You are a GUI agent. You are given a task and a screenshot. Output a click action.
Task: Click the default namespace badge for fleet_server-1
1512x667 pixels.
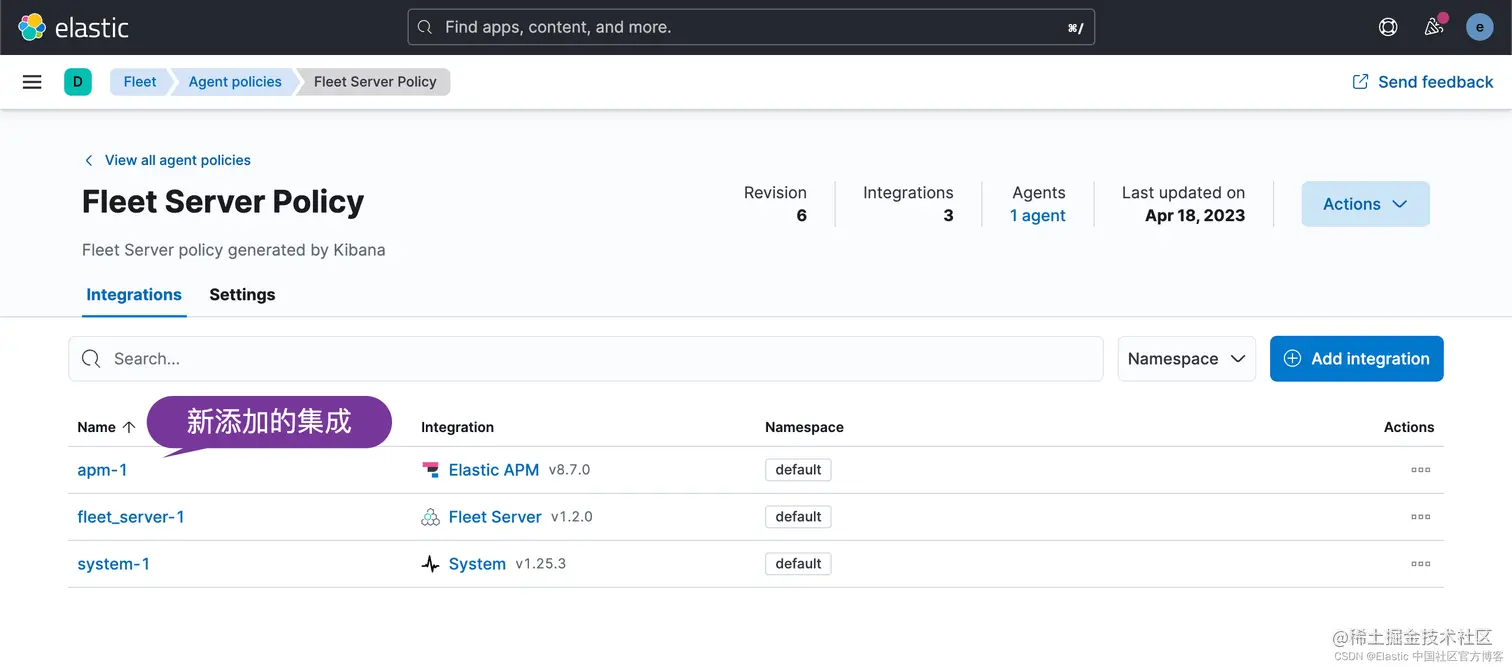(798, 517)
